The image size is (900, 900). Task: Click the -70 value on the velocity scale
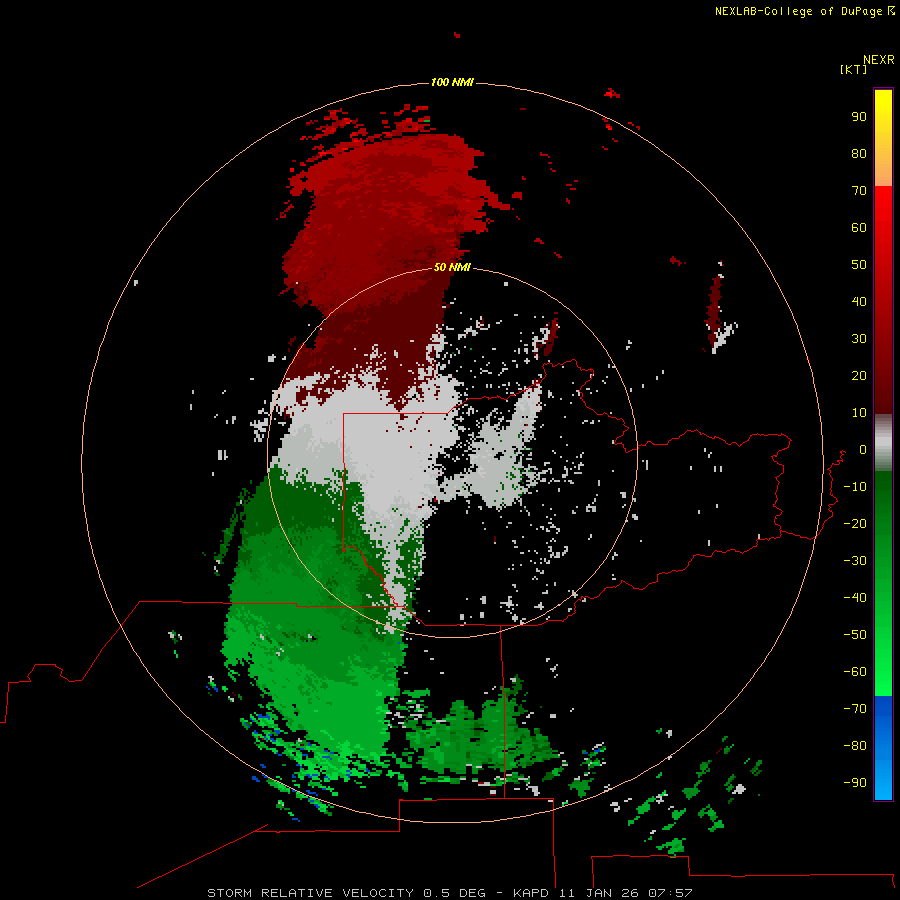click(855, 709)
